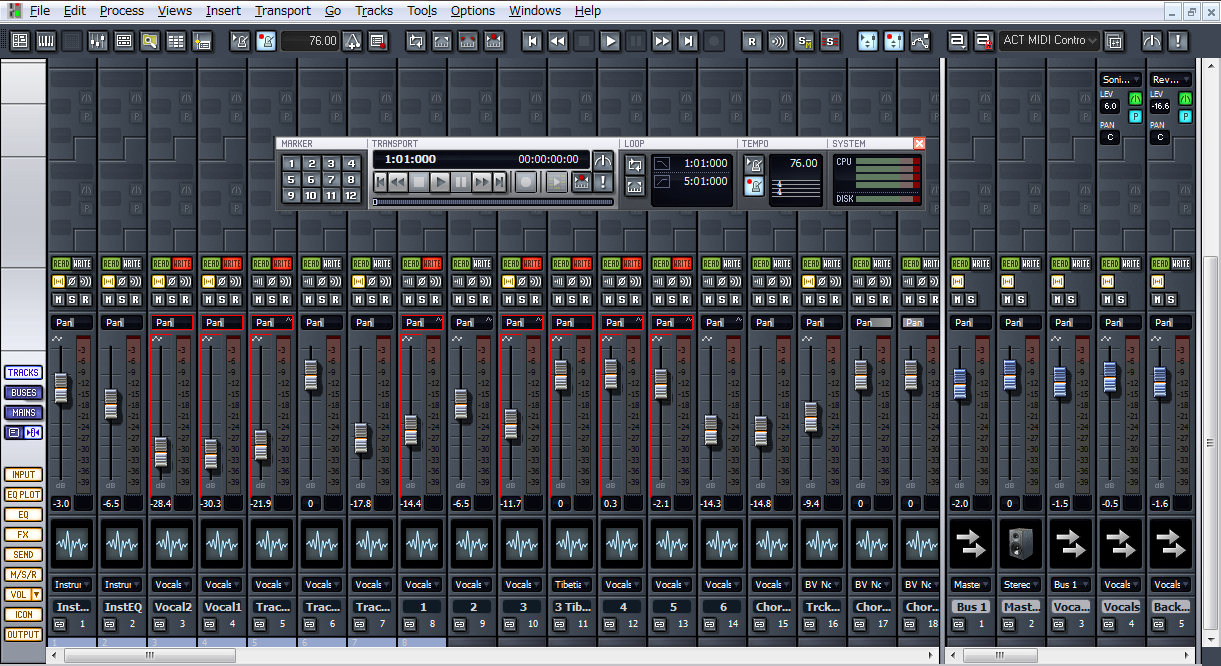Open the Piano Roll view from toolbar
Screen dimensions: 1221x666
tap(46, 41)
